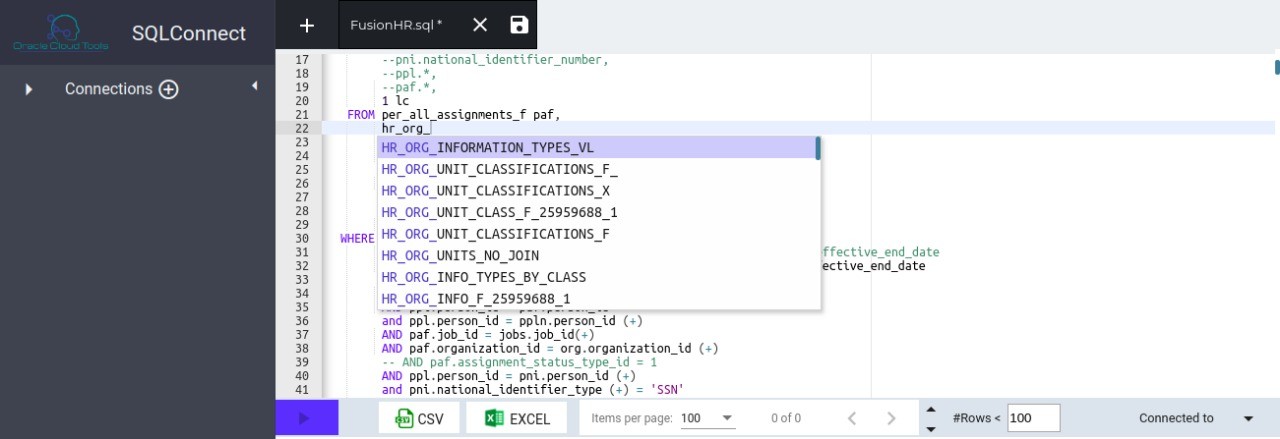Click the '1 lc' text on line 20
The height and width of the screenshot is (439, 1280).
(x=395, y=101)
